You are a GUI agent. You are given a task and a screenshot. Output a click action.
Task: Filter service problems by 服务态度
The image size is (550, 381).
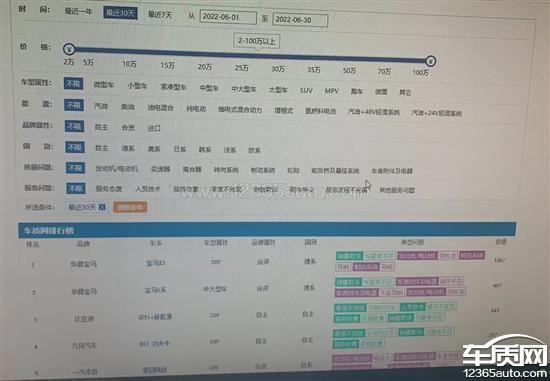(x=109, y=189)
